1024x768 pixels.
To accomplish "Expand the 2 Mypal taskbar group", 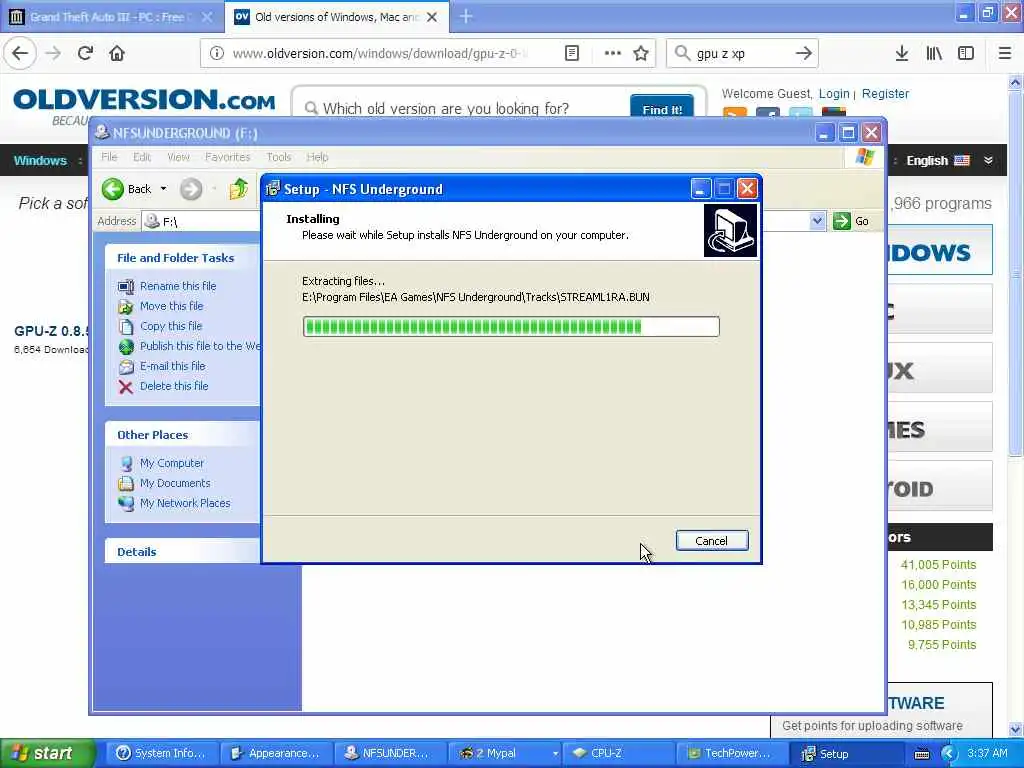I will (555, 753).
